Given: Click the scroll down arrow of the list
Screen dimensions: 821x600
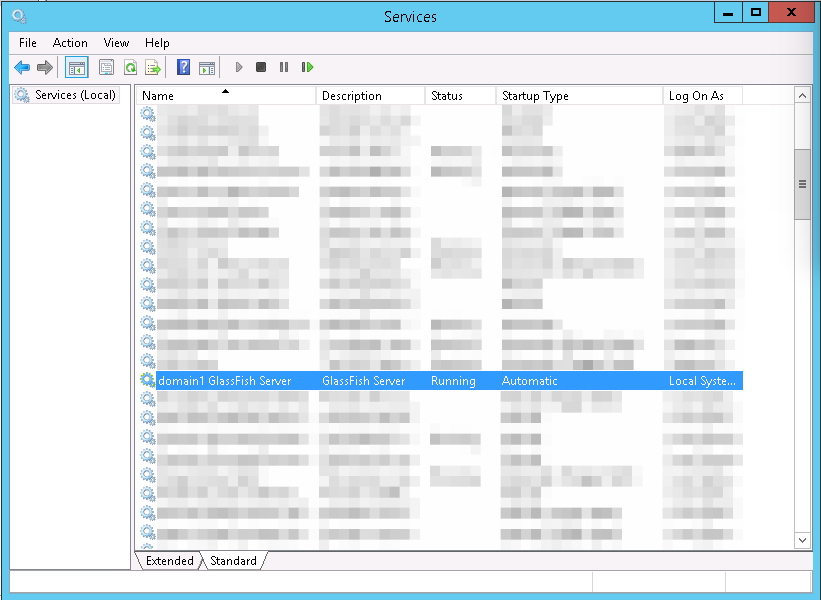Looking at the screenshot, I should click(802, 540).
